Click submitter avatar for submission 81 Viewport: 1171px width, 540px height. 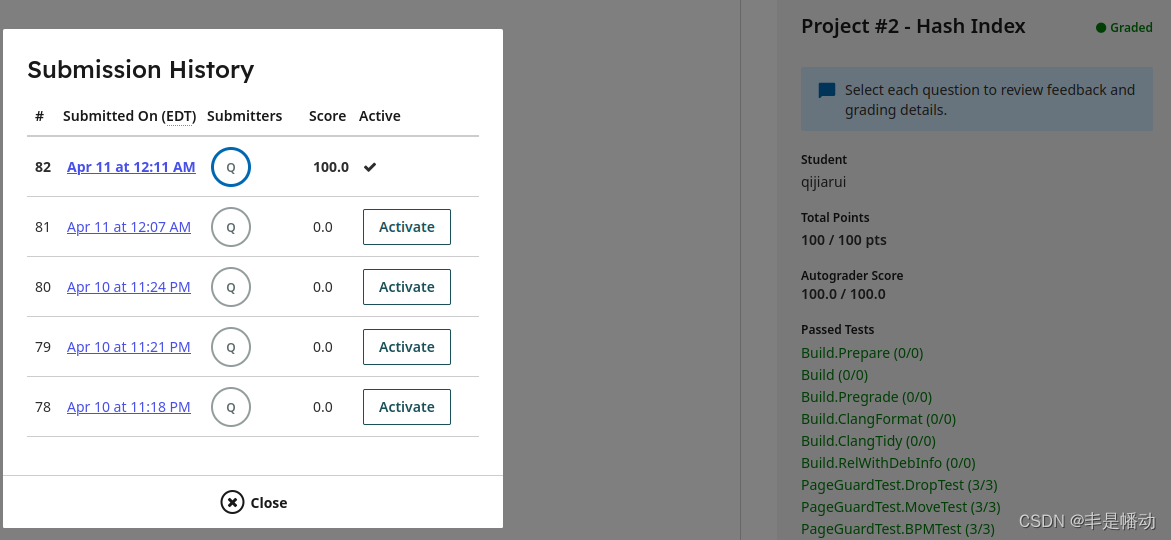click(x=231, y=227)
